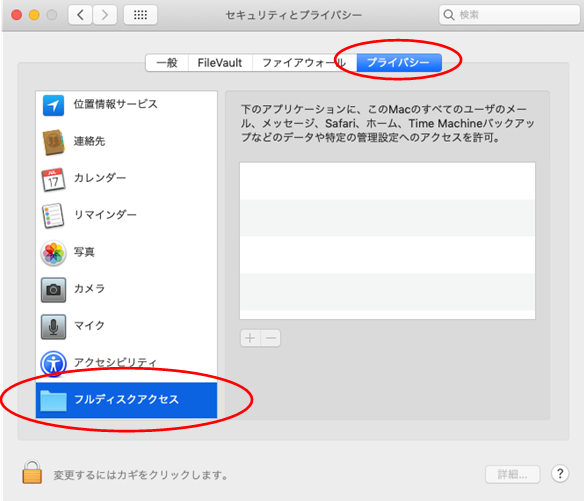Open the 詳細... advanced button
Image resolution: width=584 pixels, height=501 pixels.
point(512,475)
